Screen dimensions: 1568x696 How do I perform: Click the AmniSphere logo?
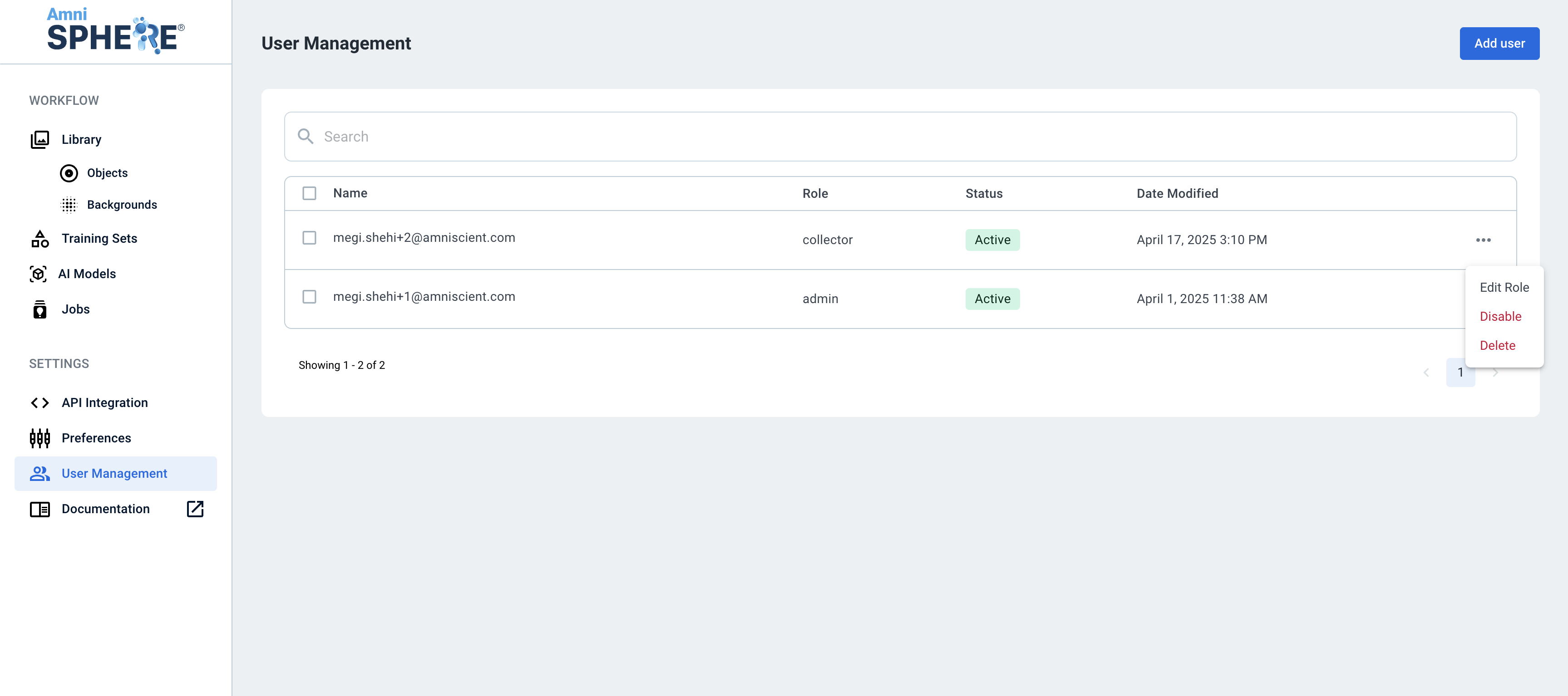pos(116,31)
